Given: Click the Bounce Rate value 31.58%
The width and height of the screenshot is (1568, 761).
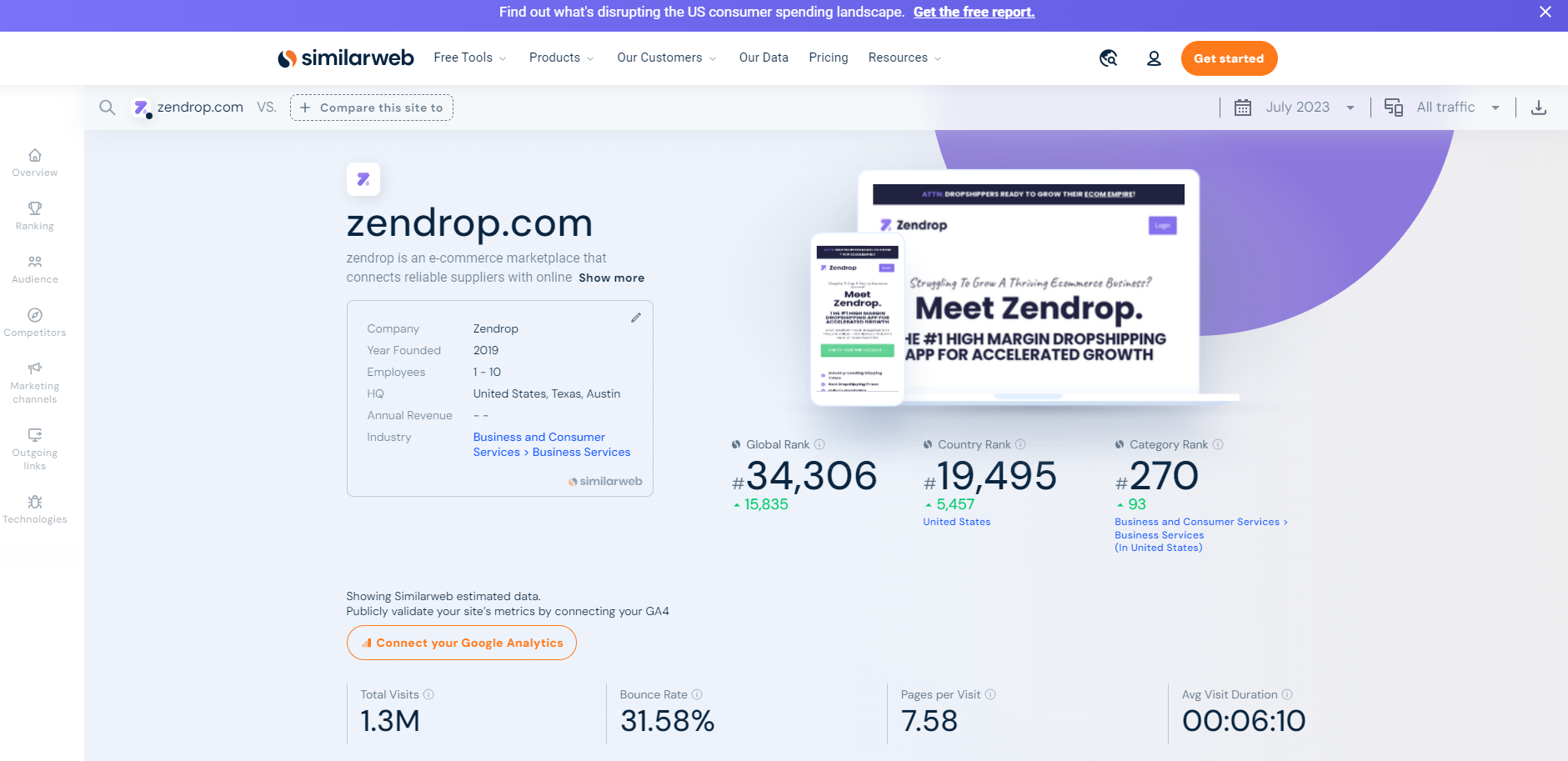Looking at the screenshot, I should tap(667, 721).
